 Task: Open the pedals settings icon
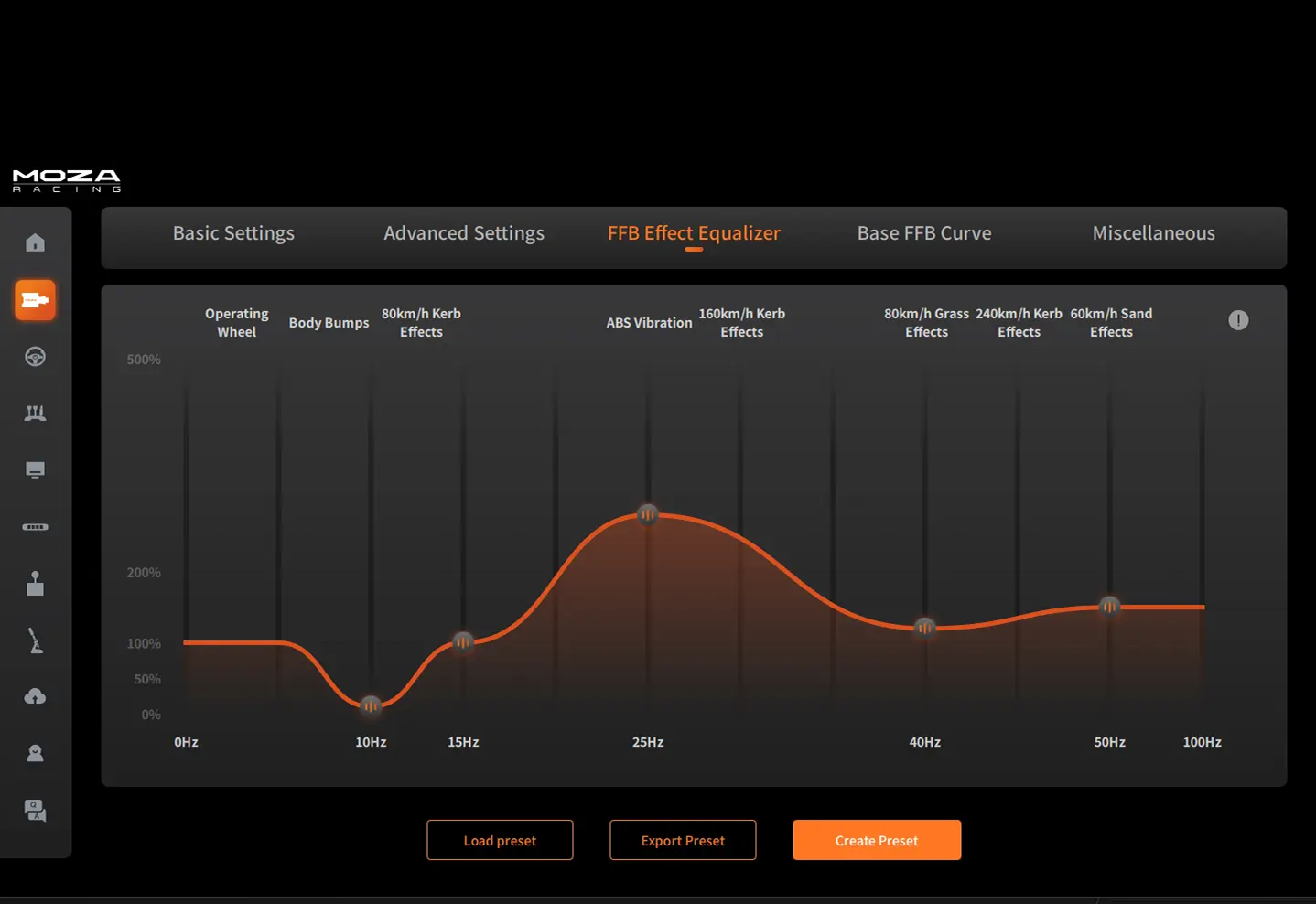click(x=35, y=414)
